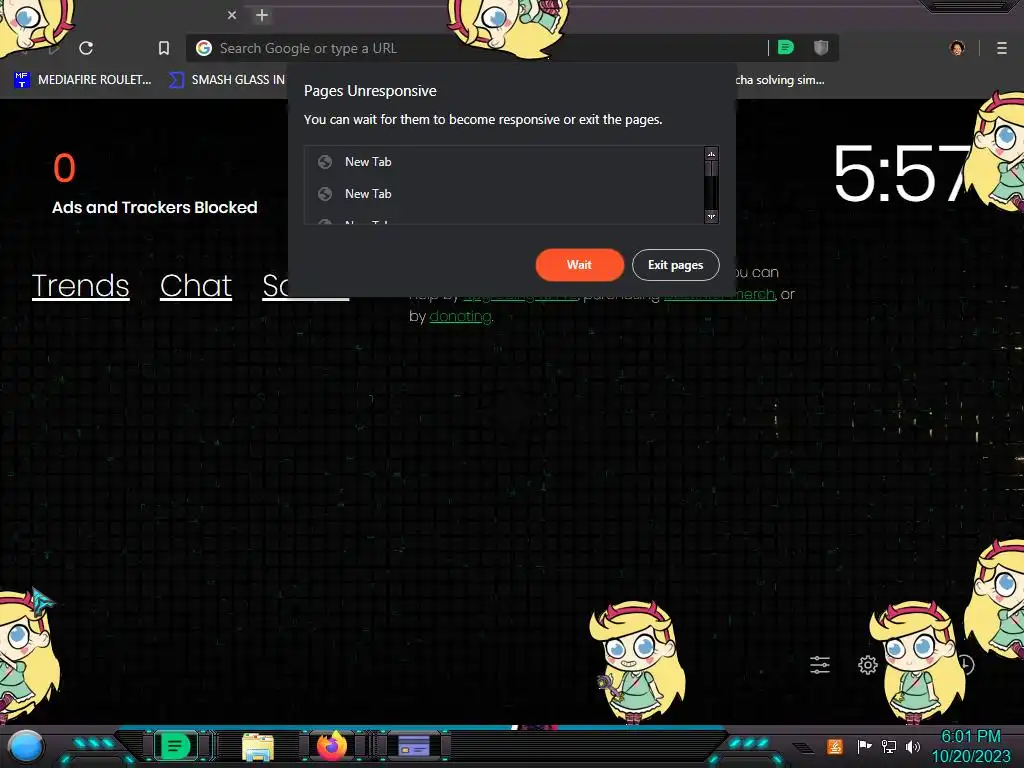Open the customize sliders icon on the page
1024x768 pixels.
click(820, 665)
